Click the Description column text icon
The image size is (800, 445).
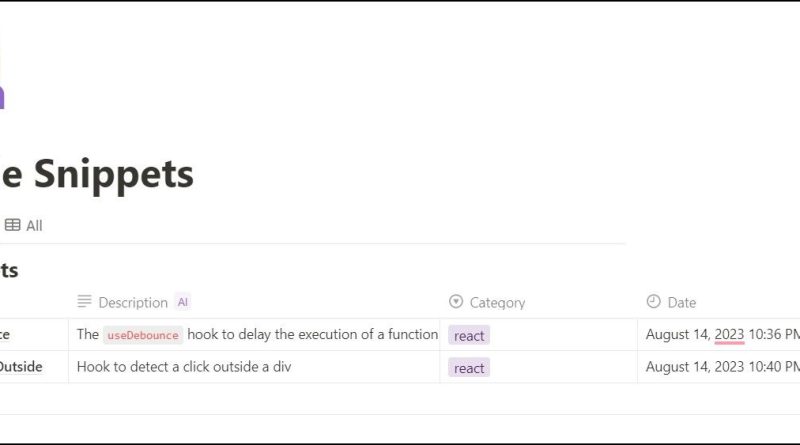(84, 302)
